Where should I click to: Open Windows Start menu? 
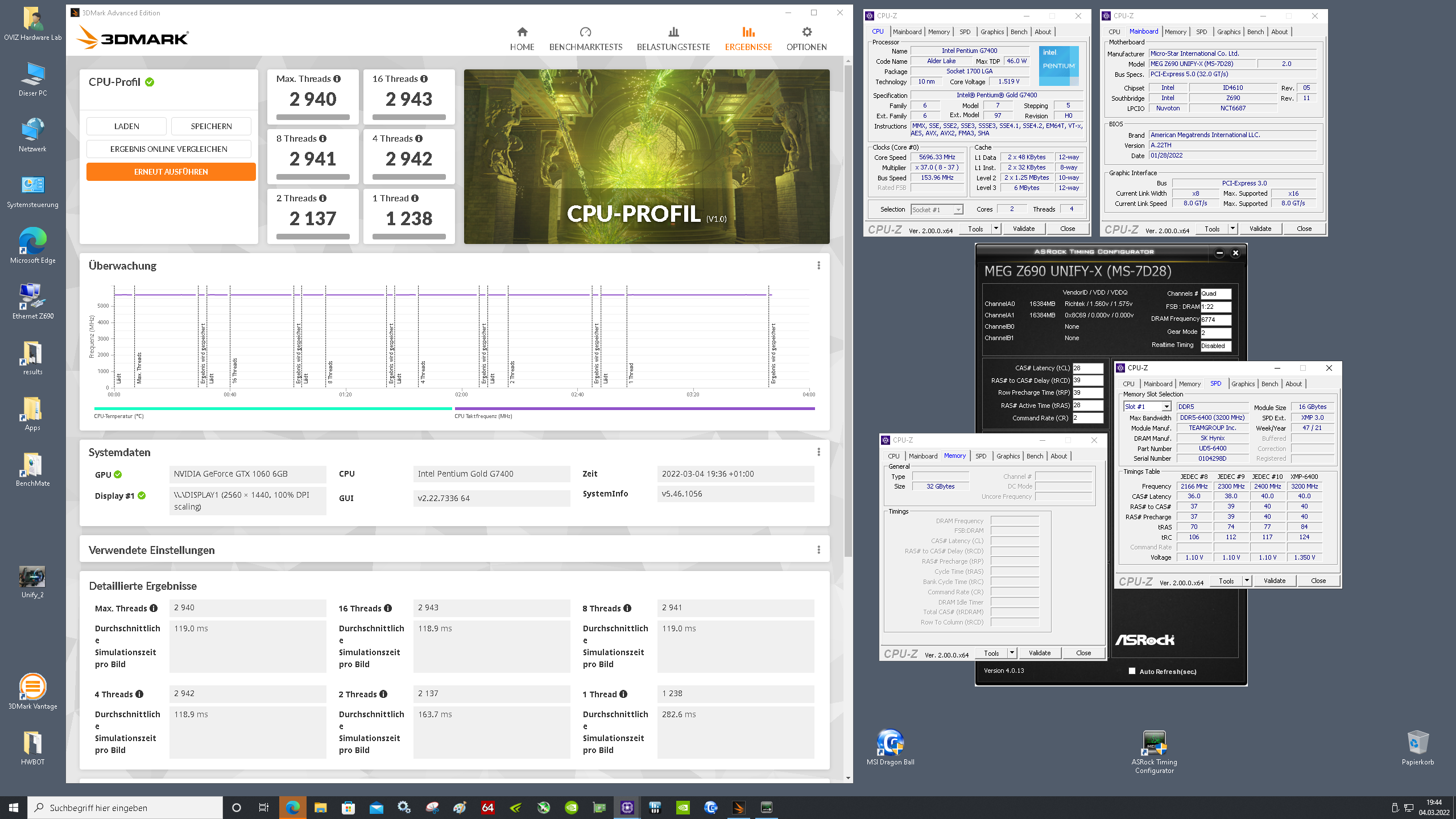(x=14, y=808)
